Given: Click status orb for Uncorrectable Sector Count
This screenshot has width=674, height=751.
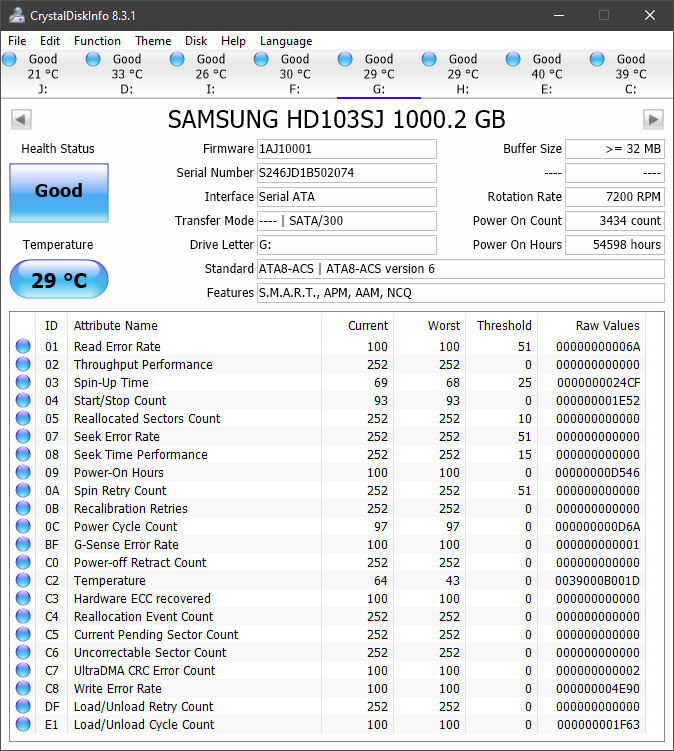Looking at the screenshot, I should (23, 652).
